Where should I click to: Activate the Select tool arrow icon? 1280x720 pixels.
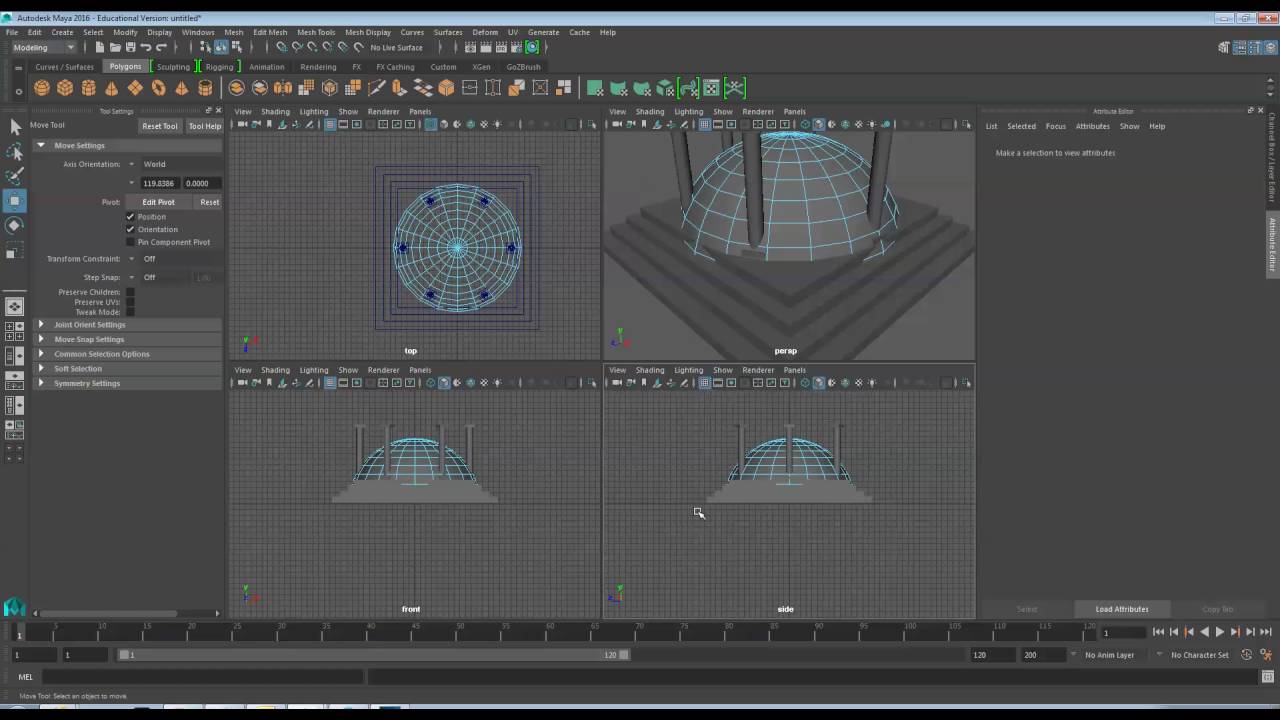[x=14, y=126]
